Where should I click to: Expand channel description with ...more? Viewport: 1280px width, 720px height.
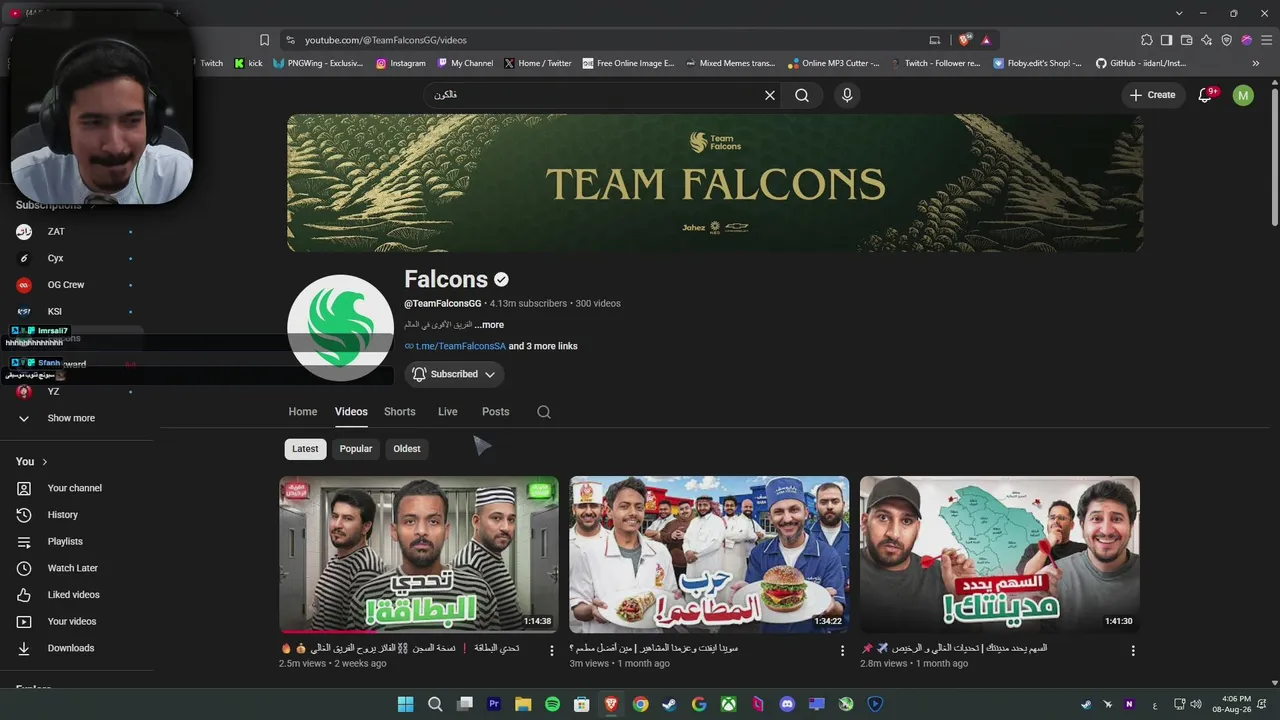coord(489,325)
